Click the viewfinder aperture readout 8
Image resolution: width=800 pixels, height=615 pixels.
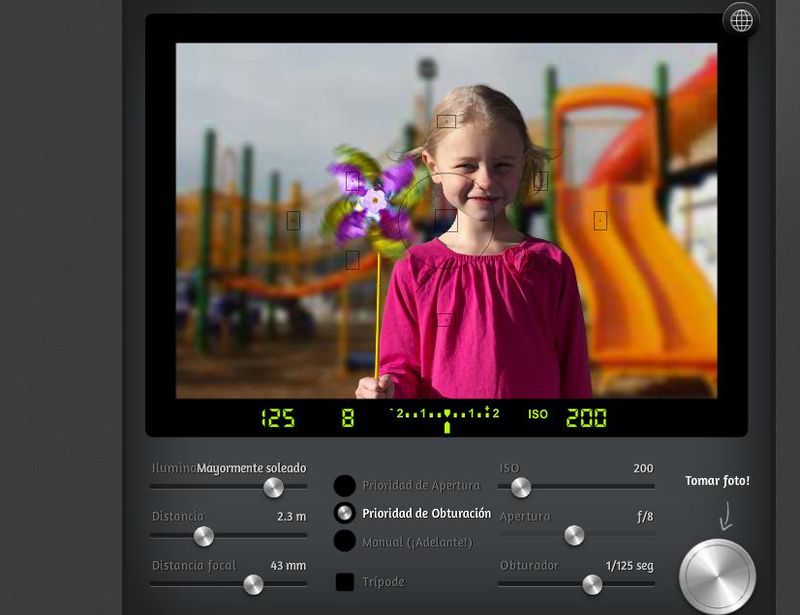[347, 417]
